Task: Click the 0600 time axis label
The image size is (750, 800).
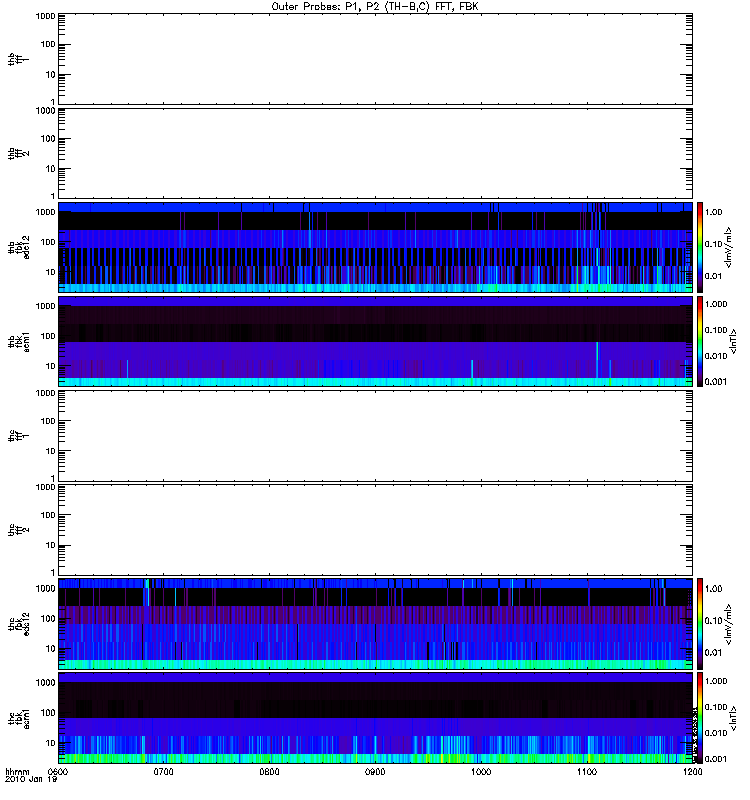Action: 58,772
